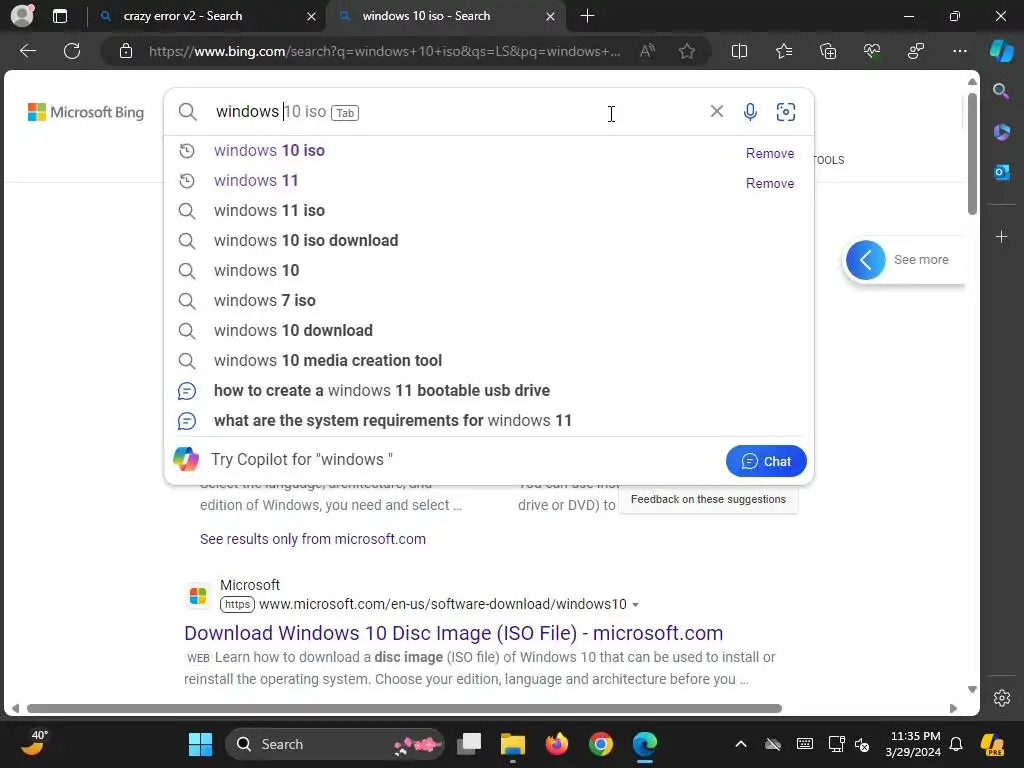
Task: Select suggestion 'windows 10 download'
Action: [x=489, y=330]
